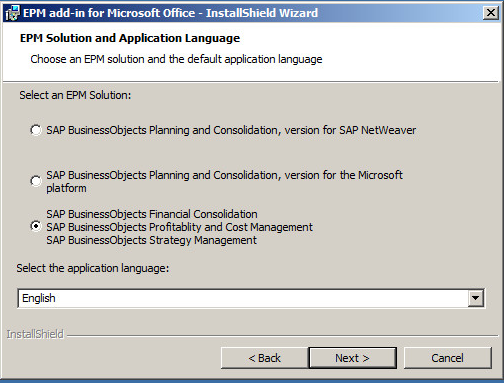
Task: Click the English language combo box field
Action: click(x=251, y=298)
